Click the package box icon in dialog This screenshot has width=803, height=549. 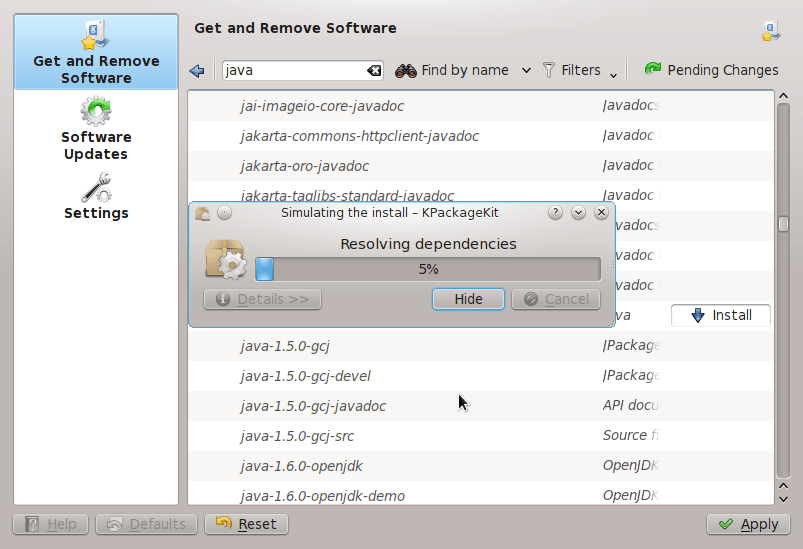coord(226,260)
